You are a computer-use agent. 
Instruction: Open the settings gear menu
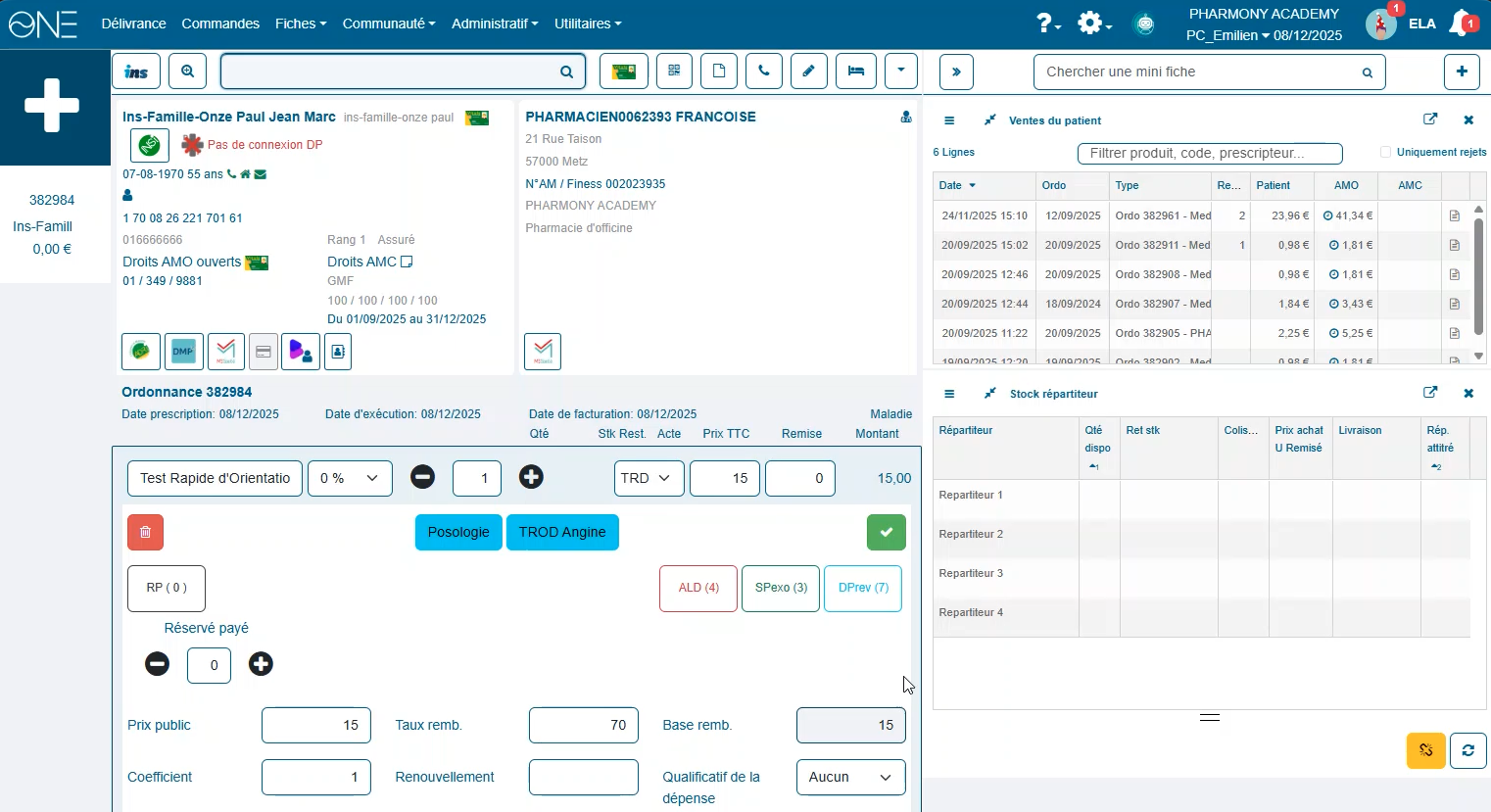(x=1093, y=24)
